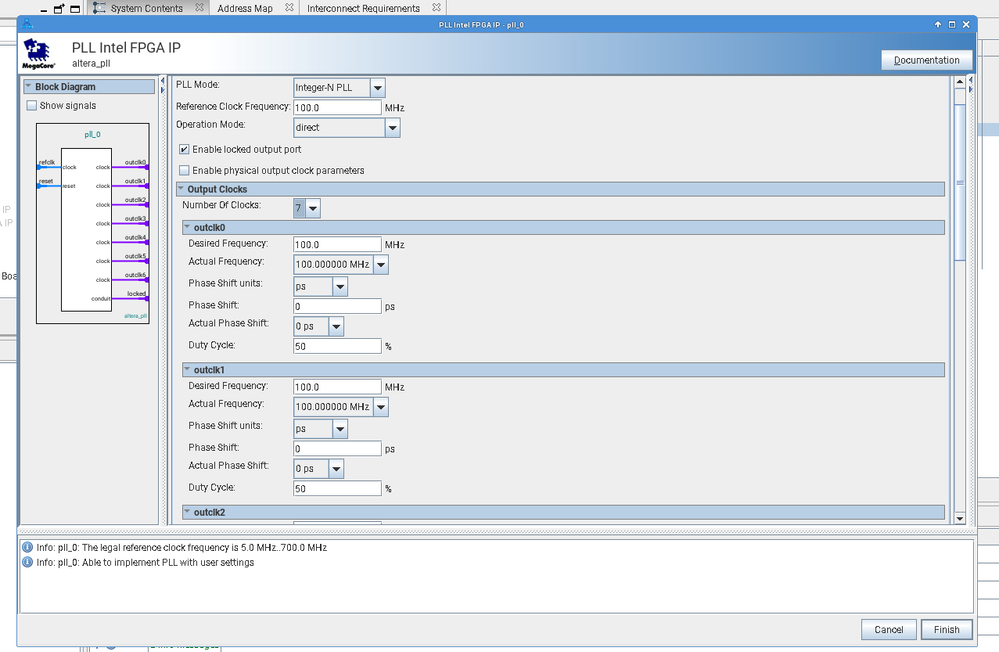Click the info icon on legal reference clock message
Viewport: 999px width, 652px height.
click(x=27, y=547)
